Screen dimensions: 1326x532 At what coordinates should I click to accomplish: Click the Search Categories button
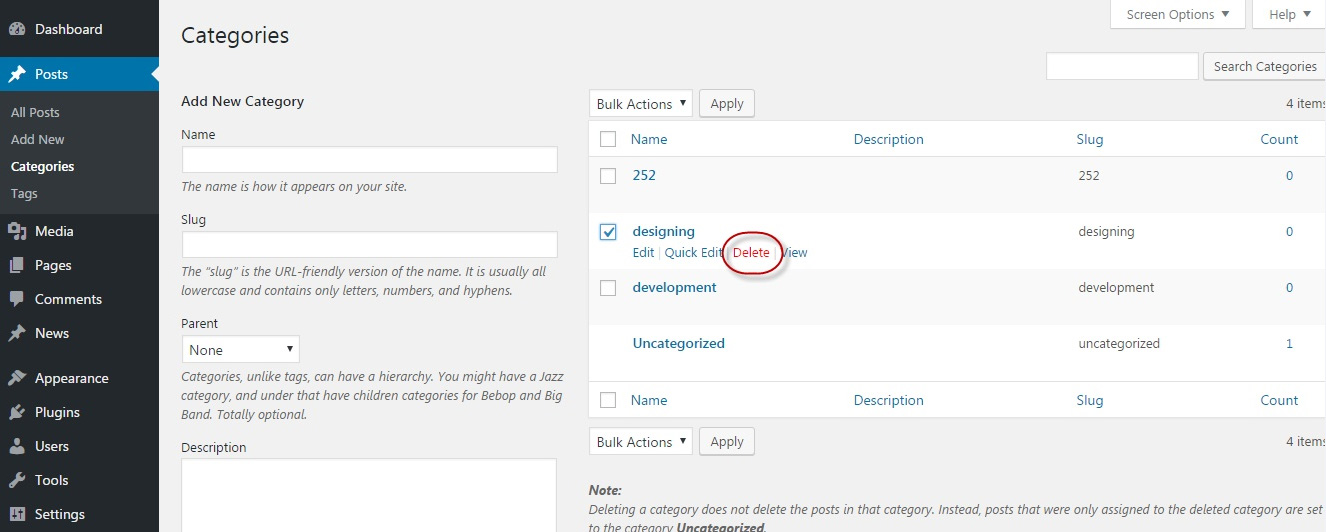coord(1265,66)
